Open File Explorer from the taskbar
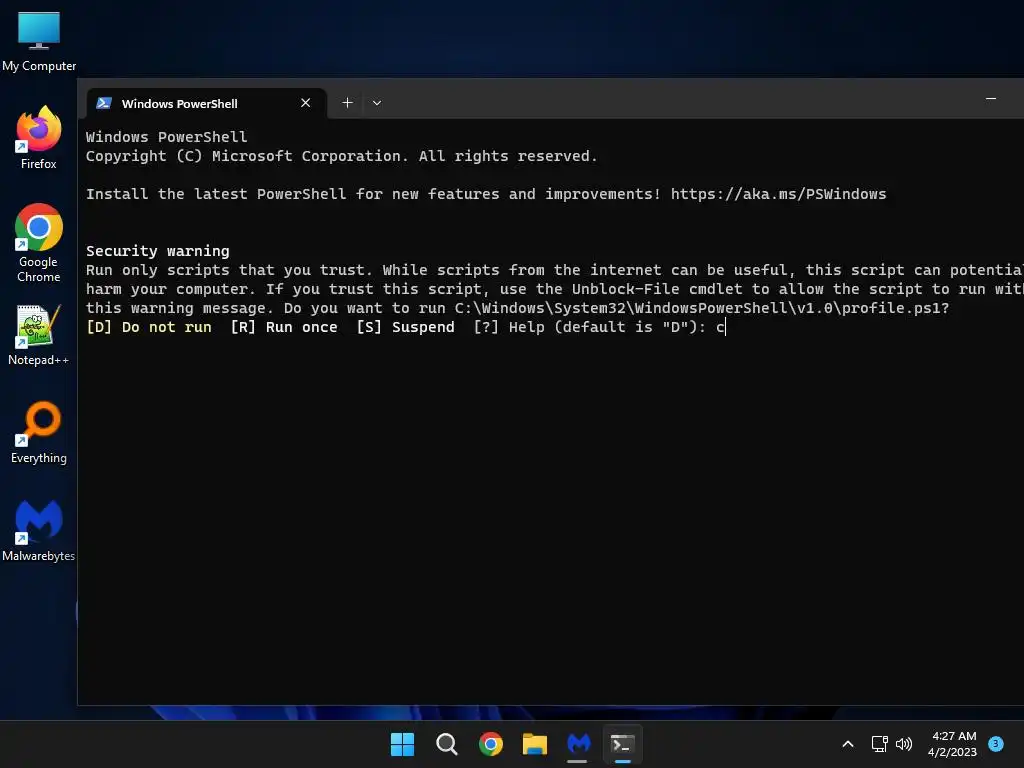 point(535,744)
